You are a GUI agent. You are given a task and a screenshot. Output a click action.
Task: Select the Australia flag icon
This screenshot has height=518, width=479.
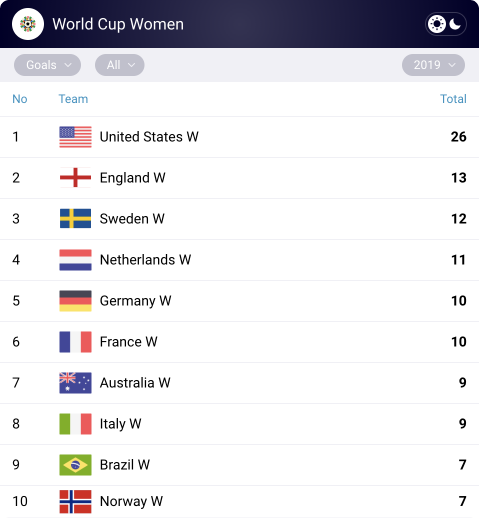(x=75, y=383)
